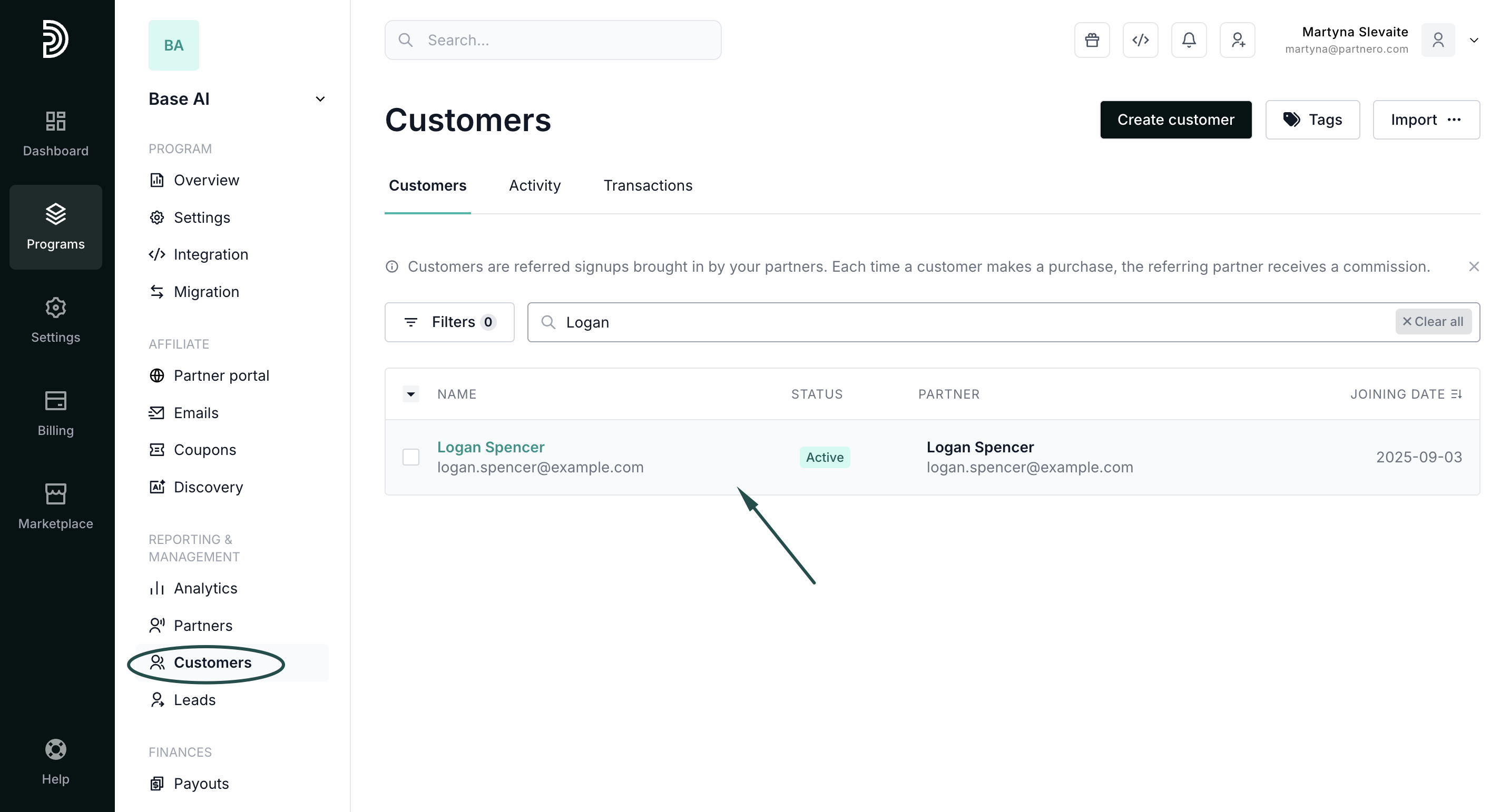This screenshot has width=1510, height=812.
Task: Open the Logan Spencer customer link
Action: 491,447
